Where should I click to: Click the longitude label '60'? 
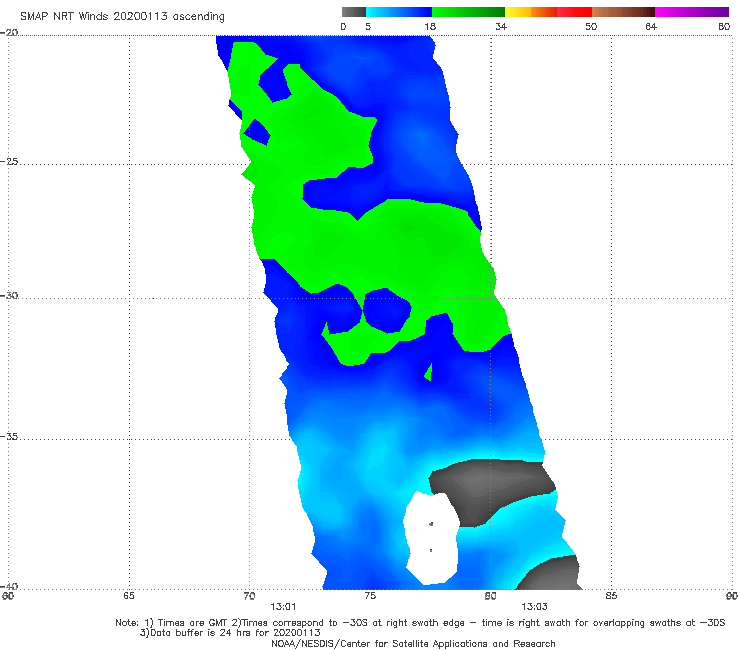(x=8, y=596)
